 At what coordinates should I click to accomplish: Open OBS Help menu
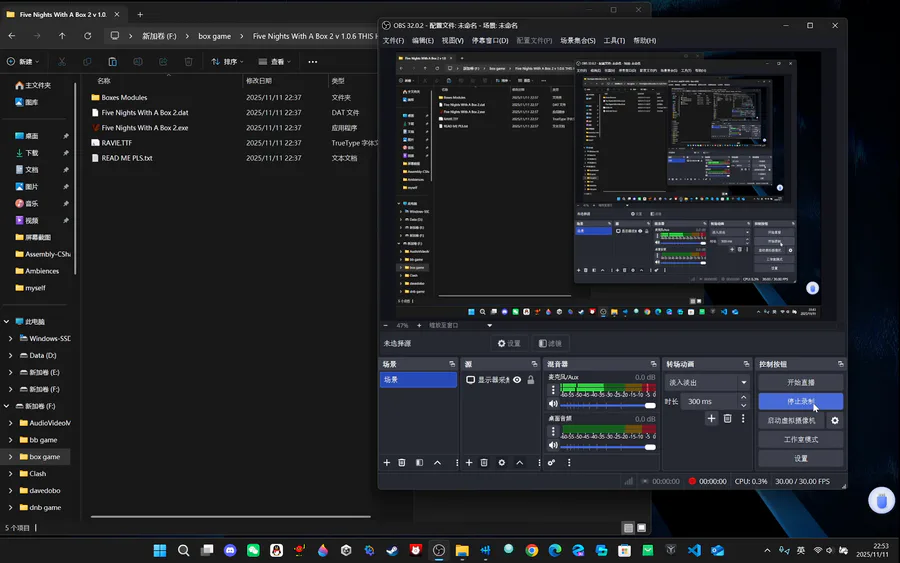pyautogui.click(x=645, y=40)
